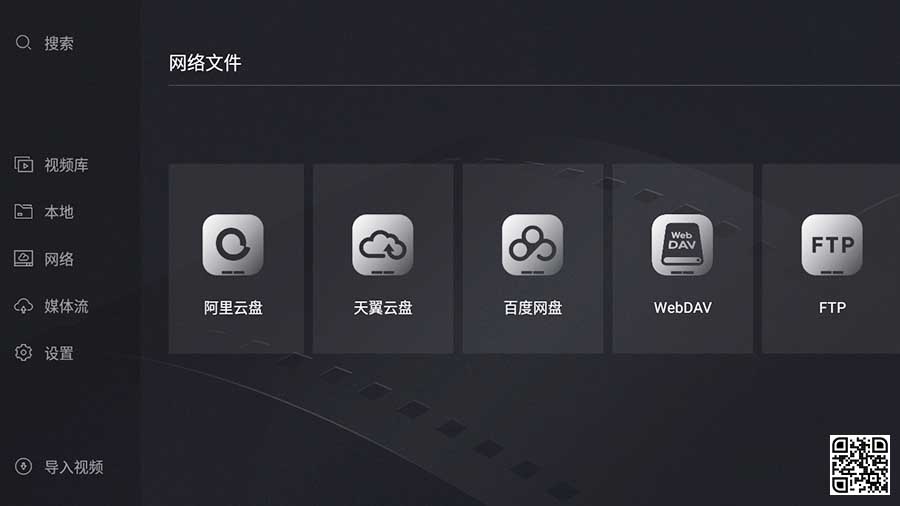This screenshot has height=506, width=900.
Task: Click the 设置 gear icon
Action: pos(24,353)
